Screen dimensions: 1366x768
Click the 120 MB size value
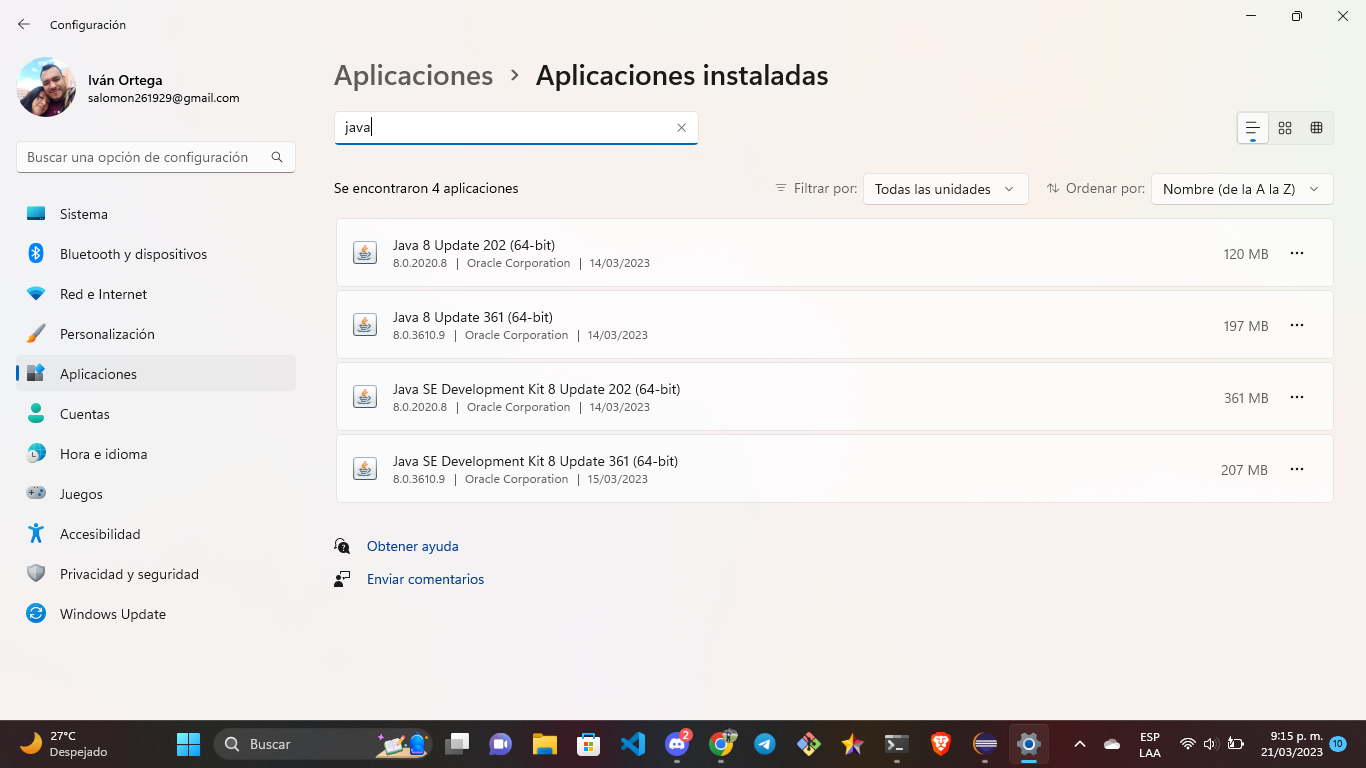[x=1246, y=254]
